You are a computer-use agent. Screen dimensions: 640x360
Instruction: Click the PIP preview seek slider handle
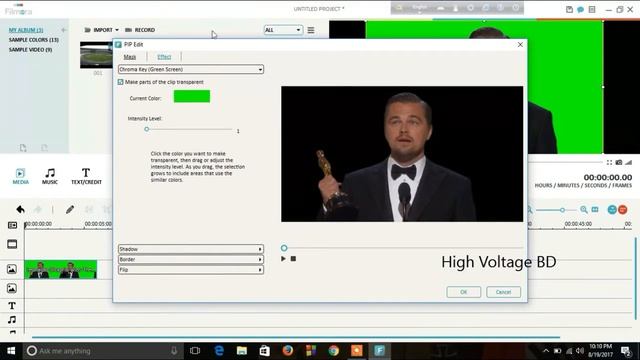284,248
